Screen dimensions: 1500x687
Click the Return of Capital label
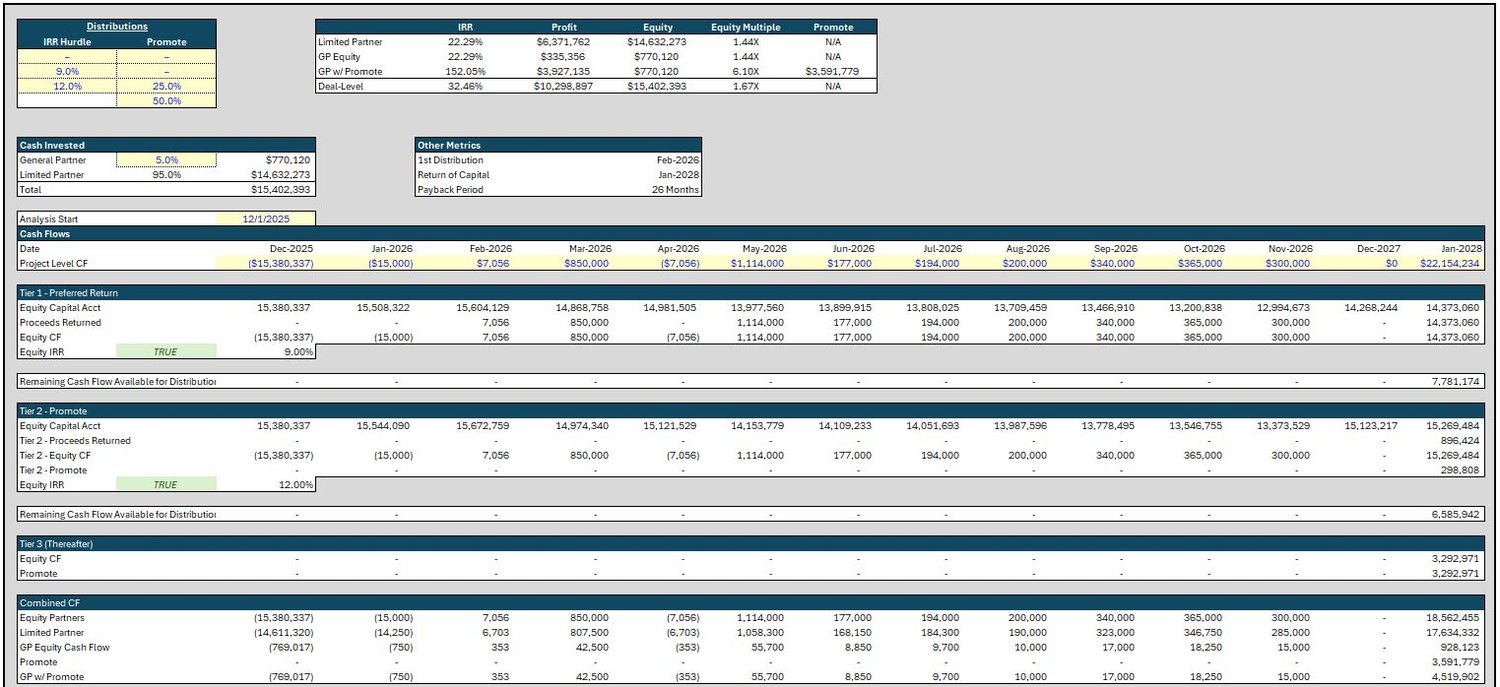tap(451, 175)
